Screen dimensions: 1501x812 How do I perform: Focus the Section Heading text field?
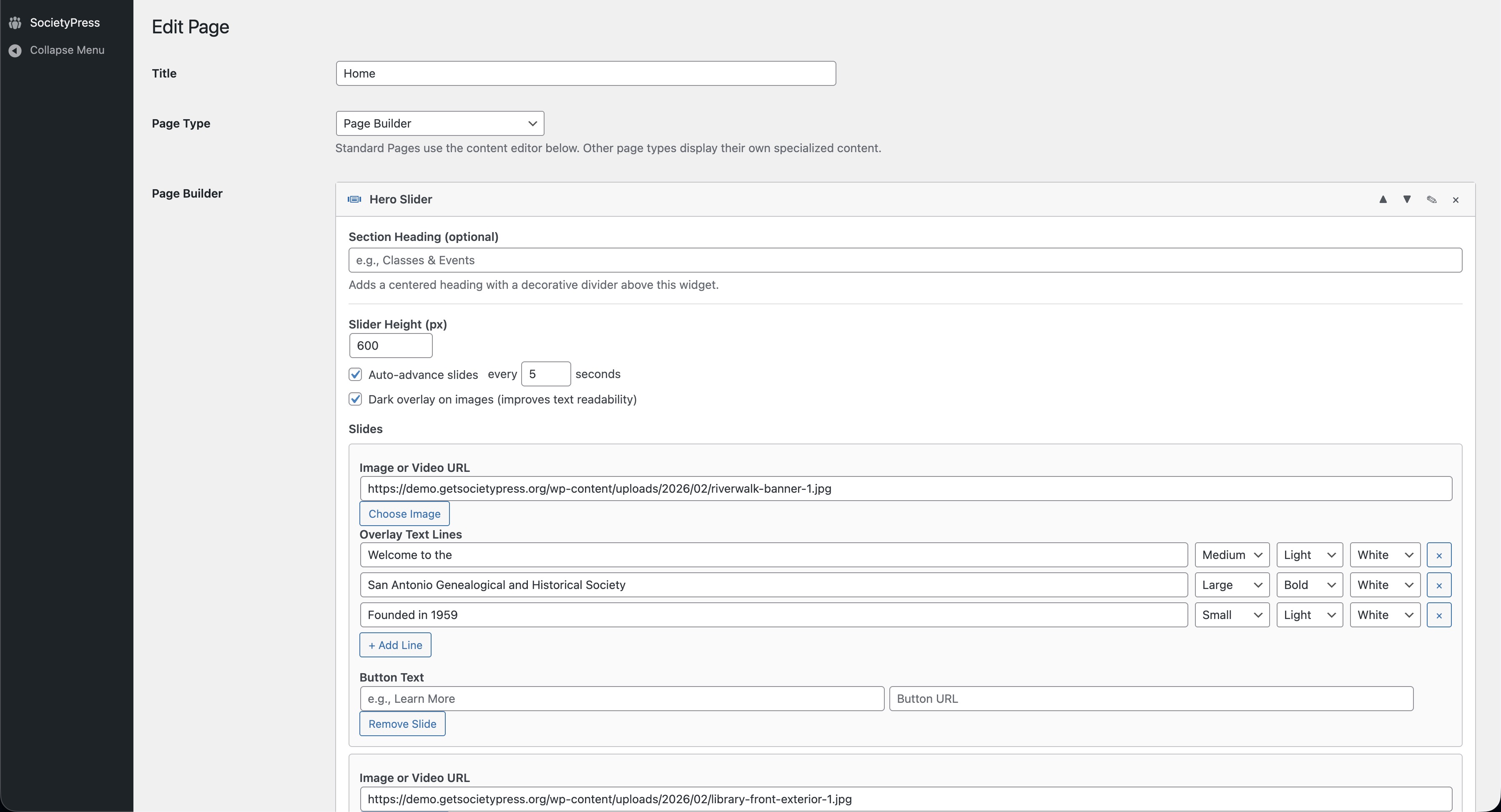click(904, 261)
